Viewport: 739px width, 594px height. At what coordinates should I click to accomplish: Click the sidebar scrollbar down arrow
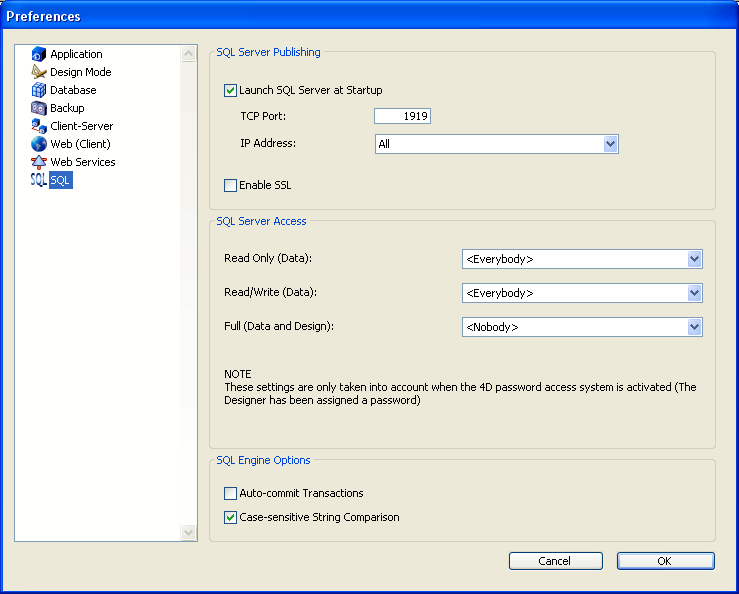(189, 533)
